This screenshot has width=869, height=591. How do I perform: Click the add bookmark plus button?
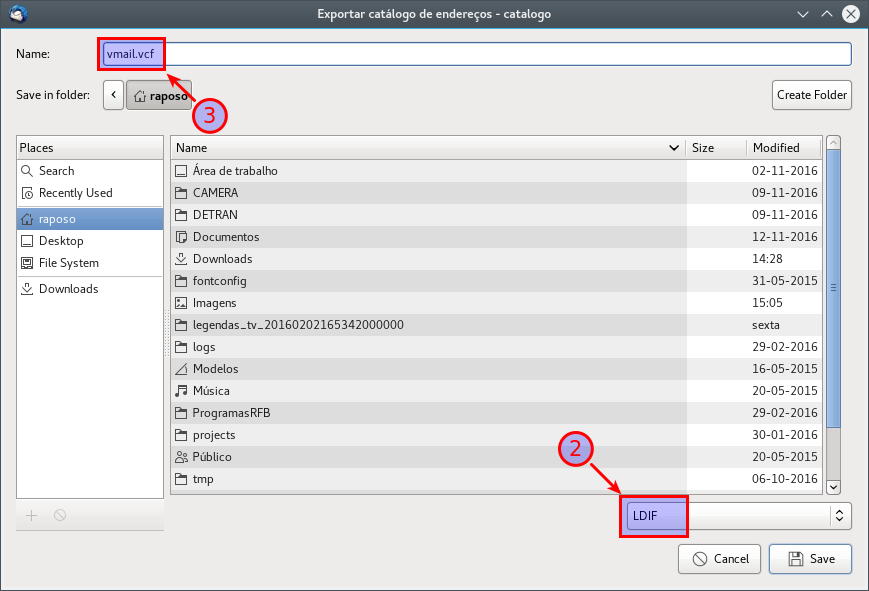click(31, 515)
